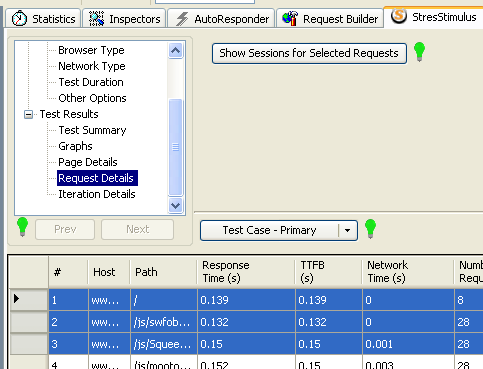Click the Statistics stopwatch icon
This screenshot has height=369, width=483.
point(19,18)
